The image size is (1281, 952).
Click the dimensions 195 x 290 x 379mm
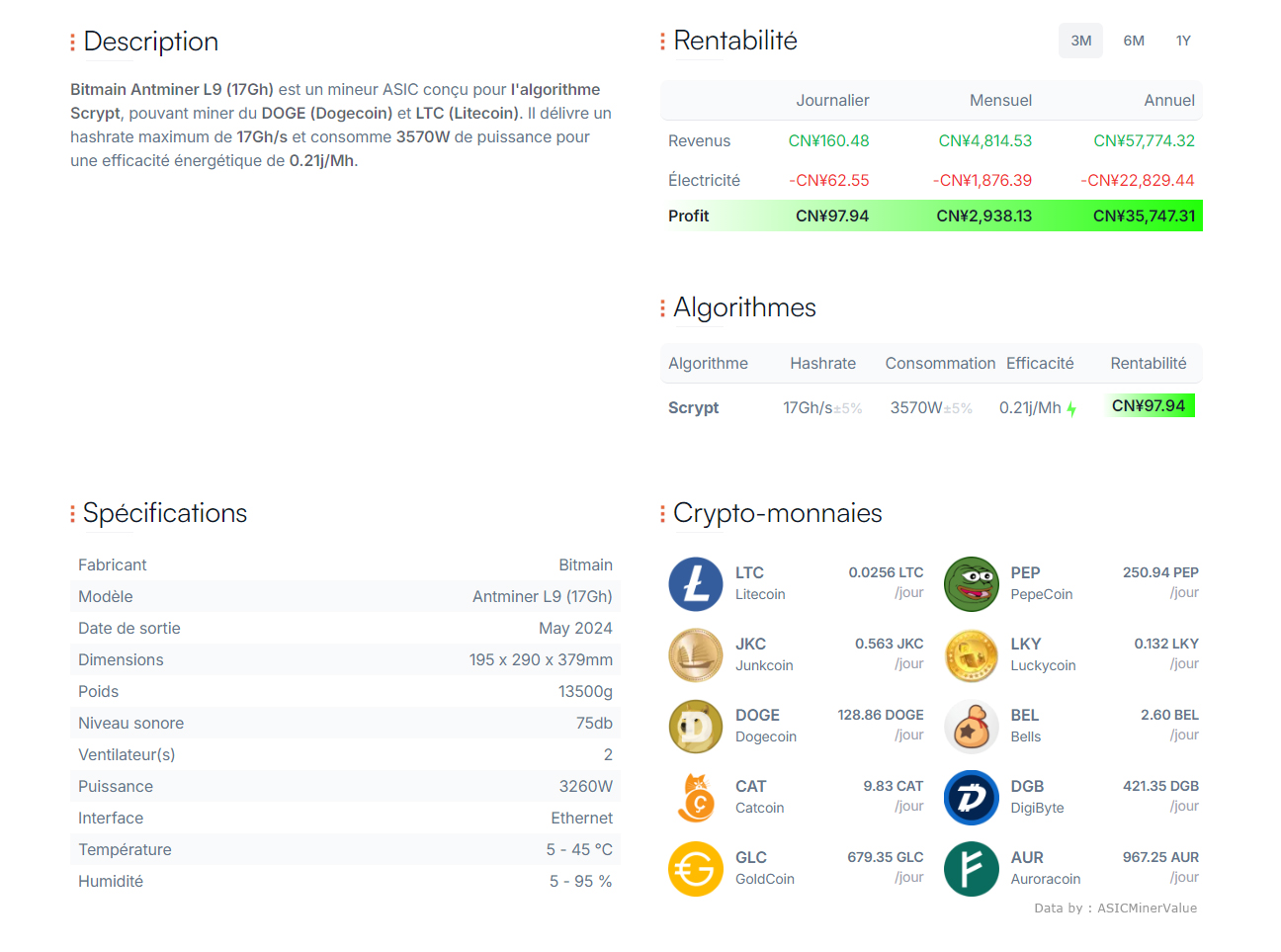tap(541, 659)
